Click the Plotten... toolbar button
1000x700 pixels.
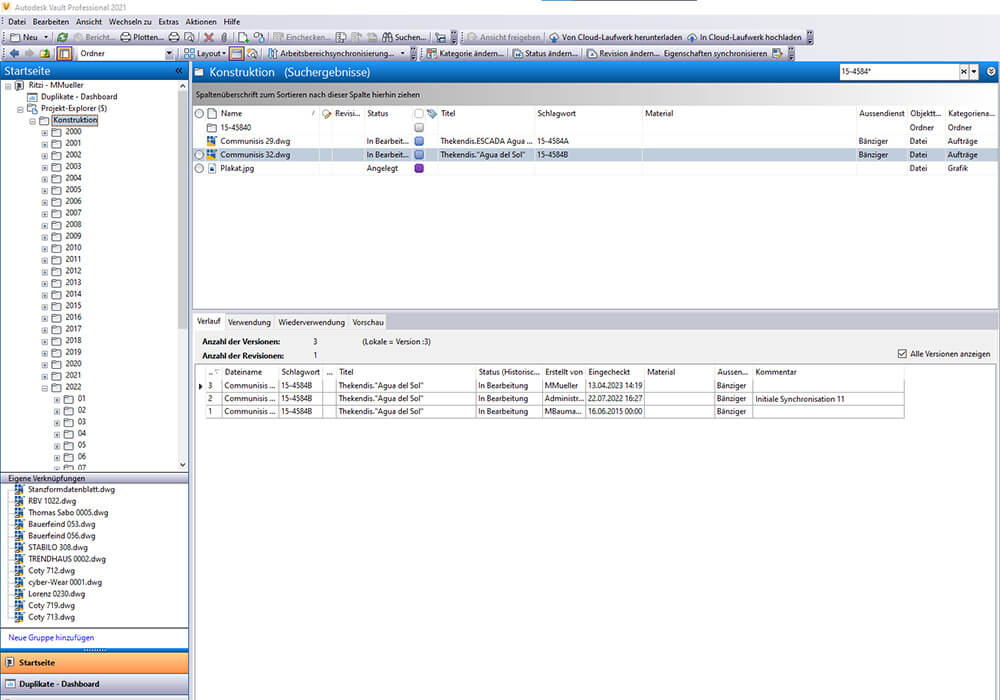point(142,38)
